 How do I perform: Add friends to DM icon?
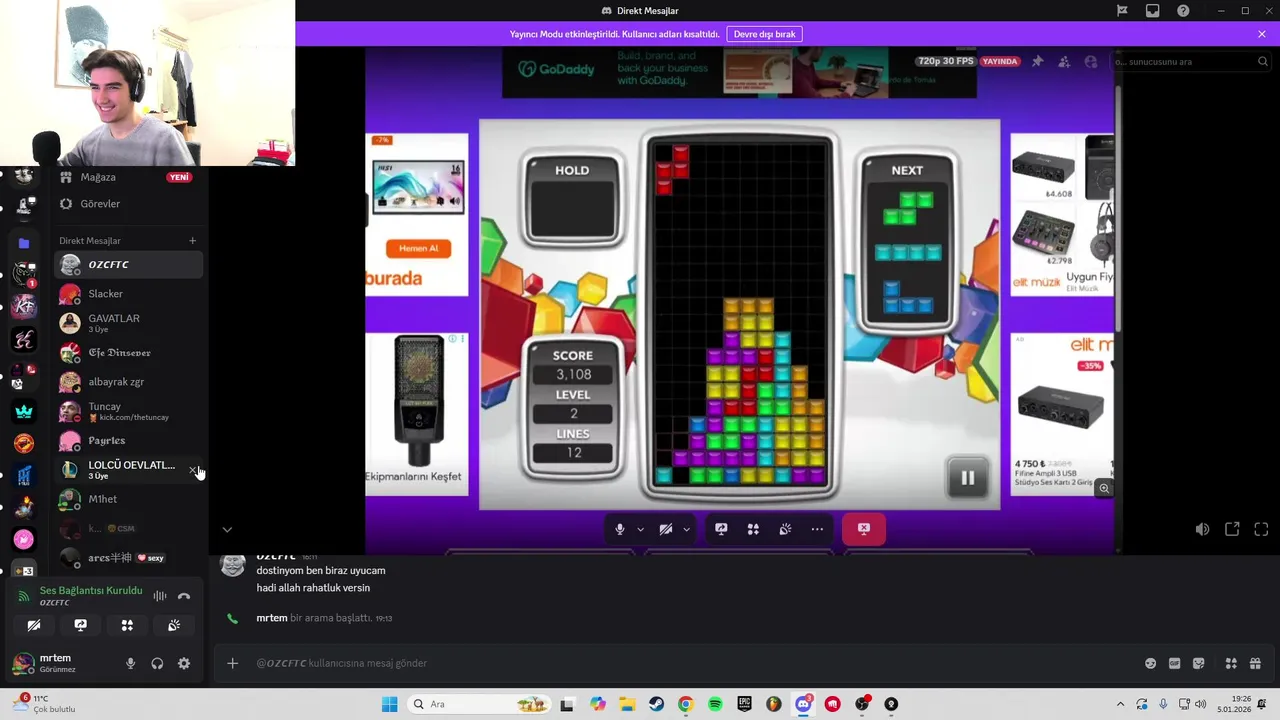click(1064, 62)
